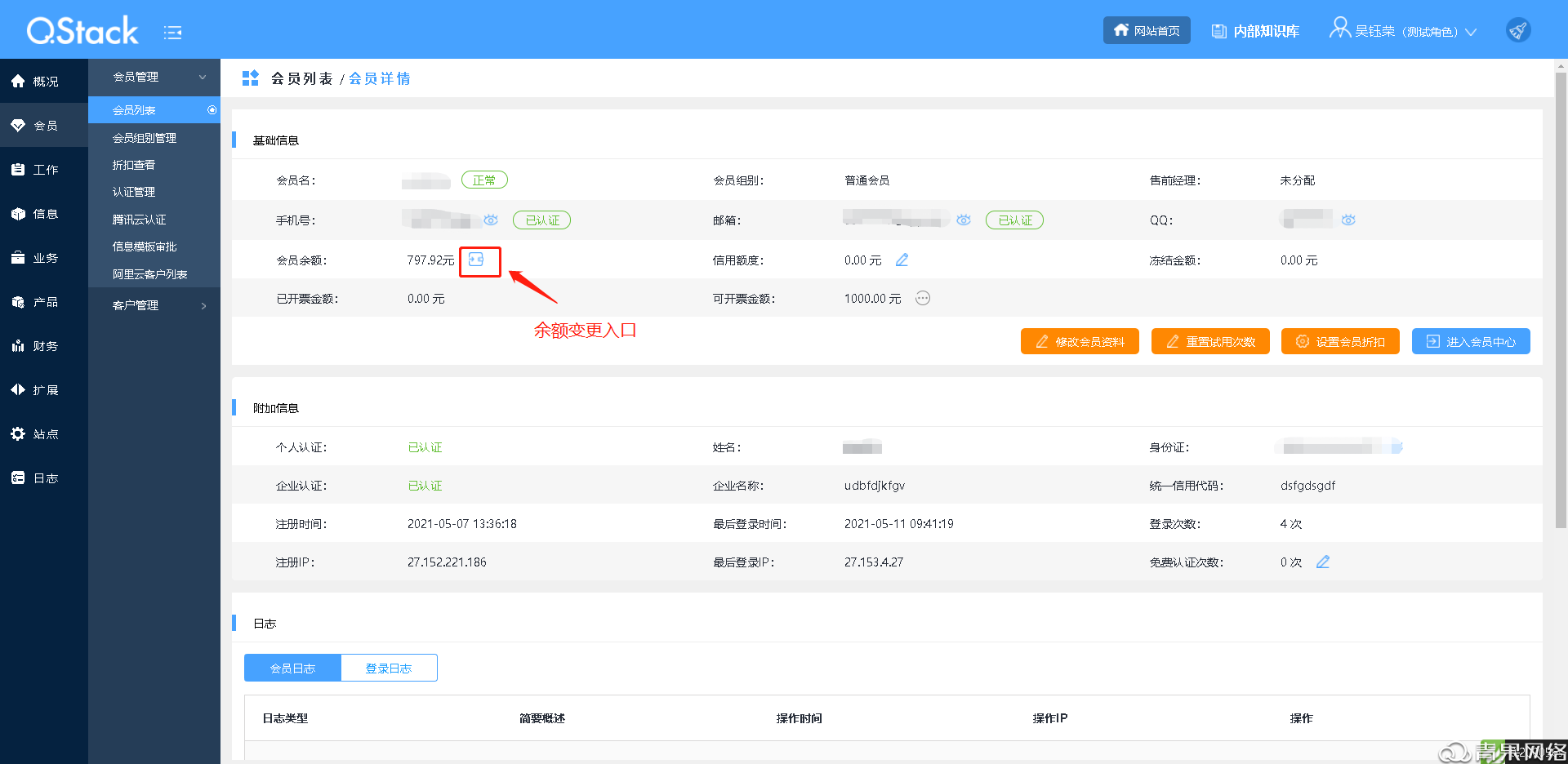
Task: Click the 企业认证 已认证 status
Action: [425, 486]
